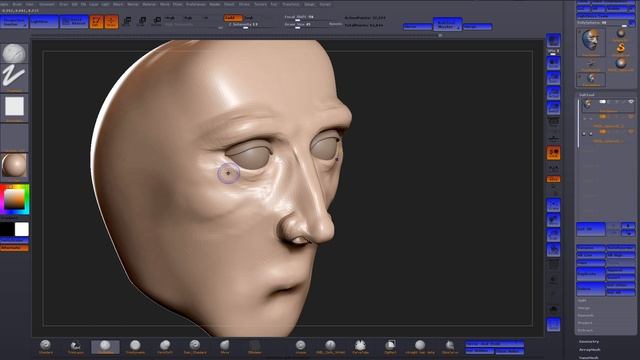Click the Rotate view icon on right shelf
The height and width of the screenshot is (360, 640).
pyautogui.click(x=553, y=250)
